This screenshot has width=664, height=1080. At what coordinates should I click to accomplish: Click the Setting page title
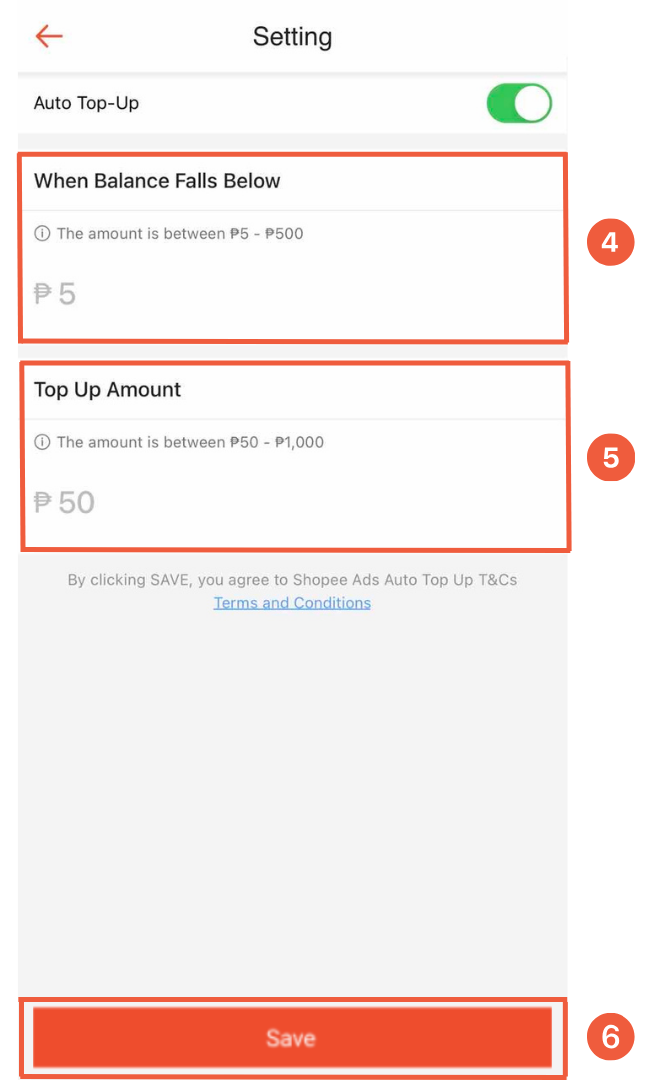pyautogui.click(x=293, y=37)
